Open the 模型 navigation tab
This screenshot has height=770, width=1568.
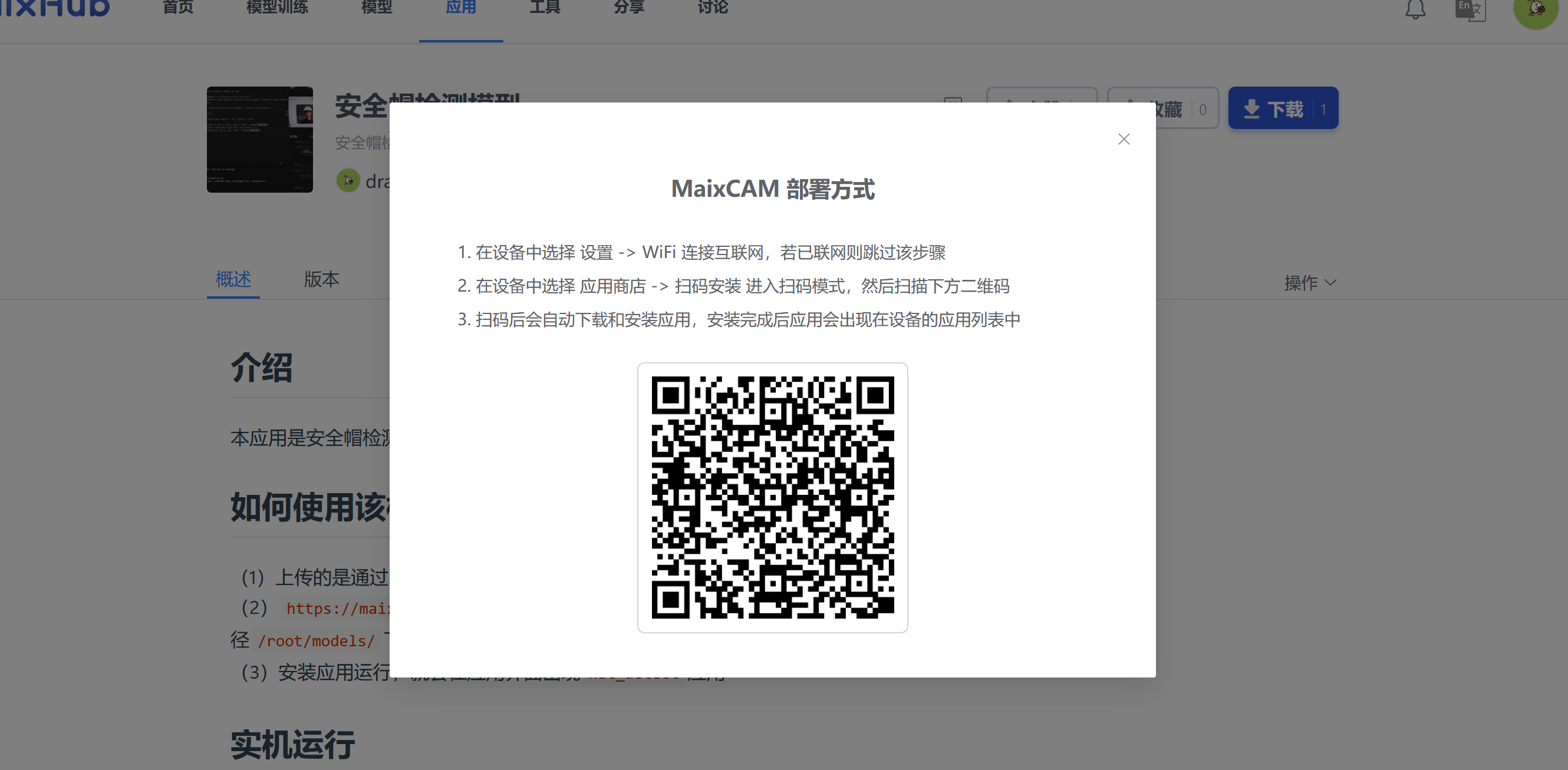coord(376,7)
